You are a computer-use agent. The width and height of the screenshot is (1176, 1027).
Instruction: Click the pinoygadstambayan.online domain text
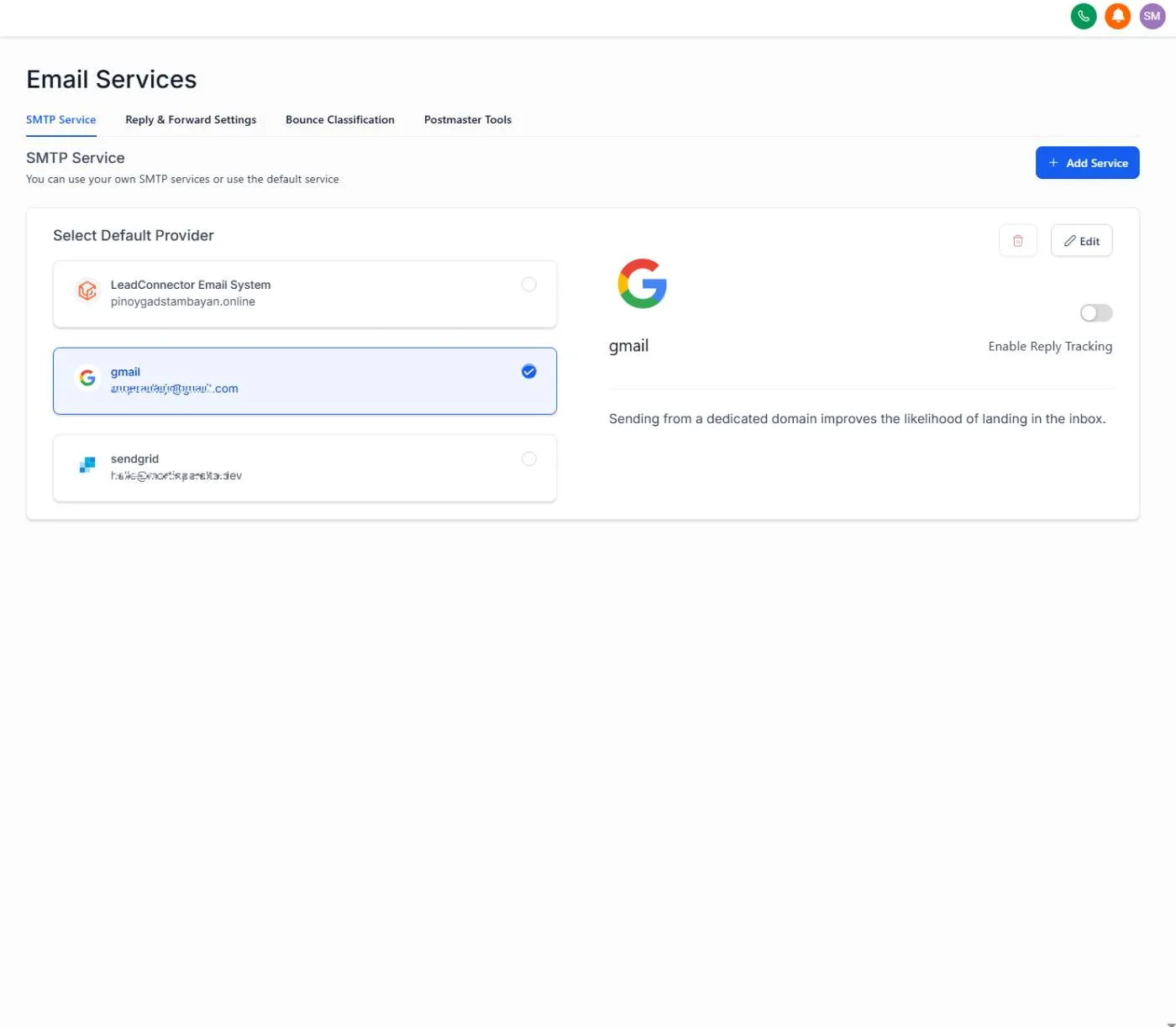pyautogui.click(x=183, y=302)
